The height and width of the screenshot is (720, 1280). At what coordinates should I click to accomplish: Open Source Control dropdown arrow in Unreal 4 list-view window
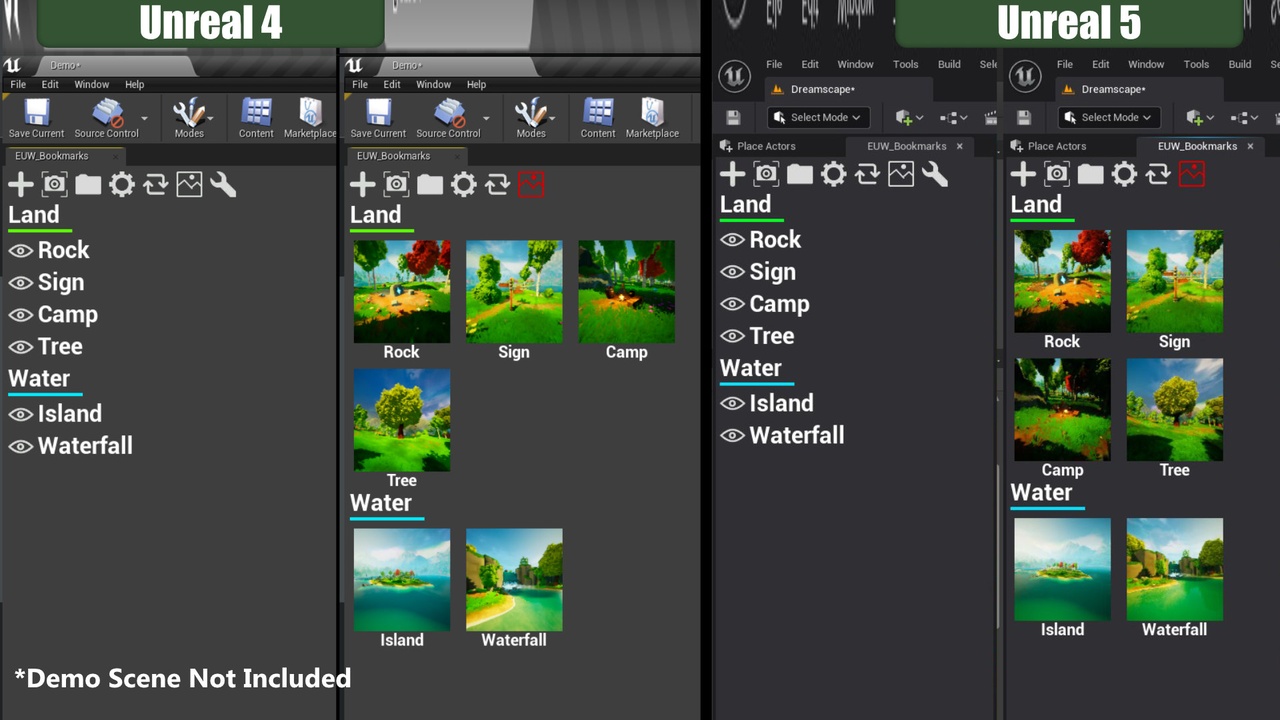(x=144, y=118)
